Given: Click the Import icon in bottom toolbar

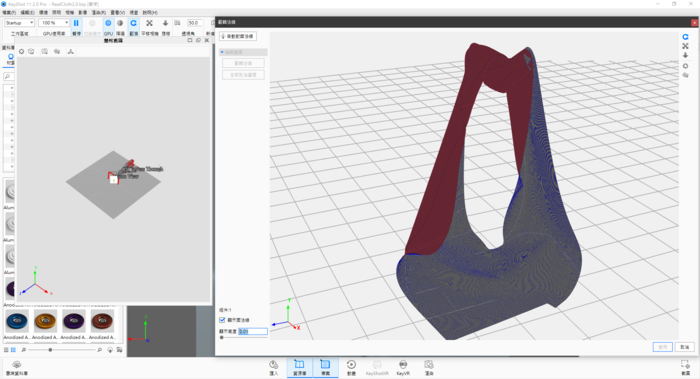Looking at the screenshot, I should 274,367.
